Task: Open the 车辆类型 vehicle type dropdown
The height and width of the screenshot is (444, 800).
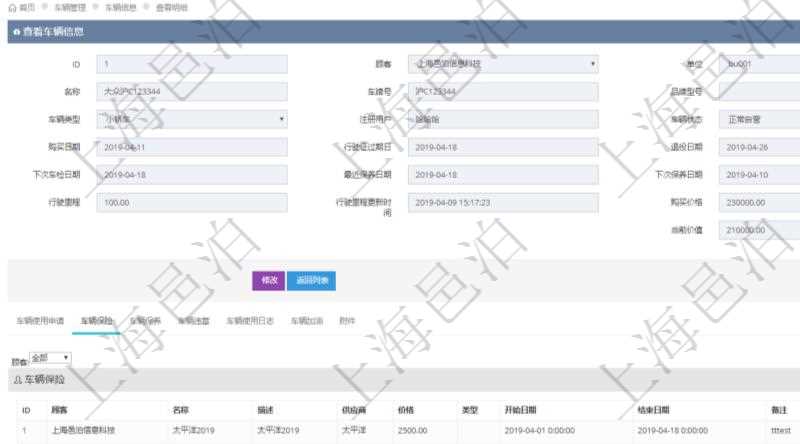Action: [x=191, y=119]
